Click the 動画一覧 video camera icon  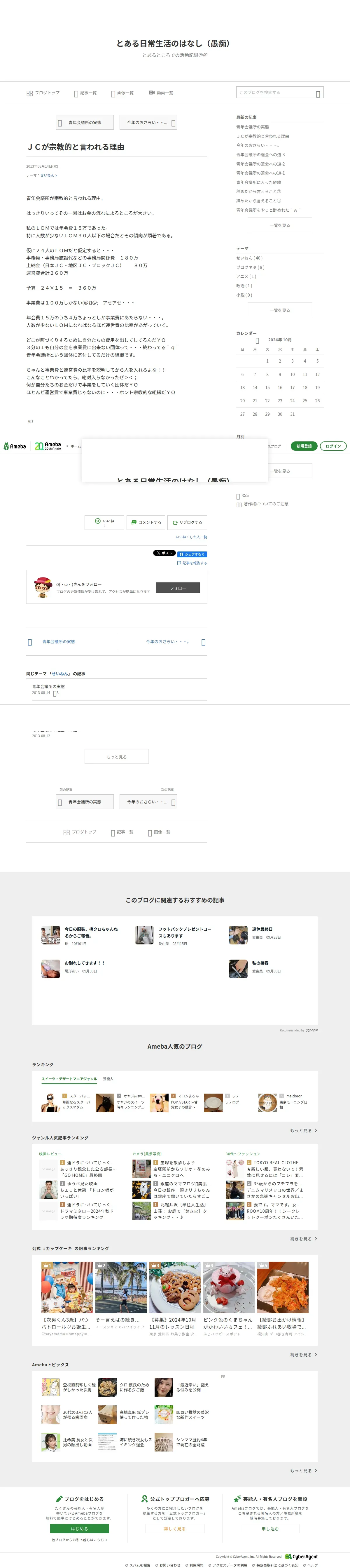pyautogui.click(x=151, y=93)
